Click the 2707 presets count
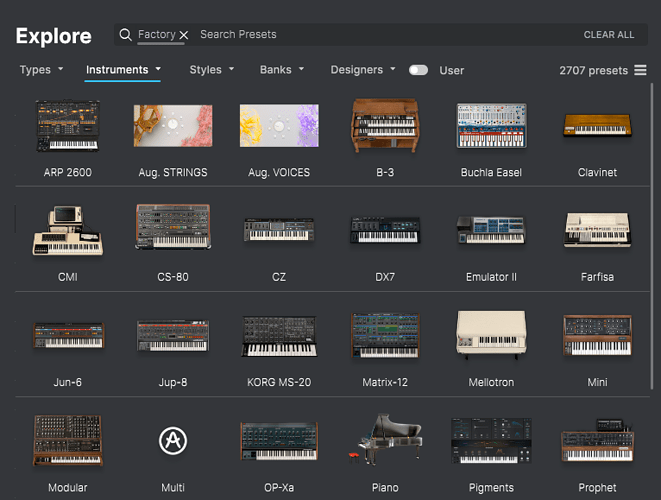Image resolution: width=661 pixels, height=500 pixels. pyautogui.click(x=594, y=70)
